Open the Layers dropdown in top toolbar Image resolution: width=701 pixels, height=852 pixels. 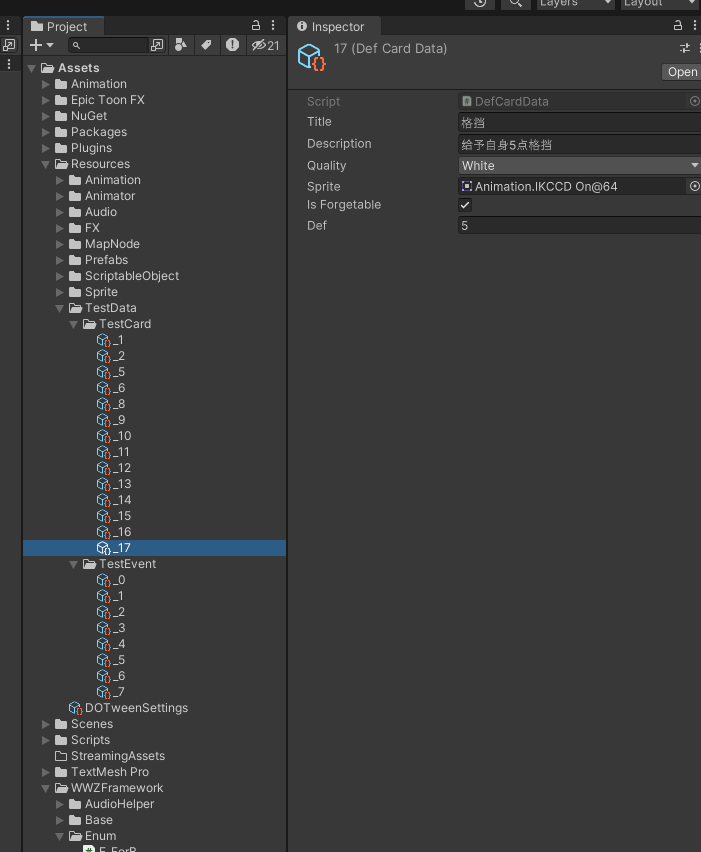pyautogui.click(x=575, y=4)
